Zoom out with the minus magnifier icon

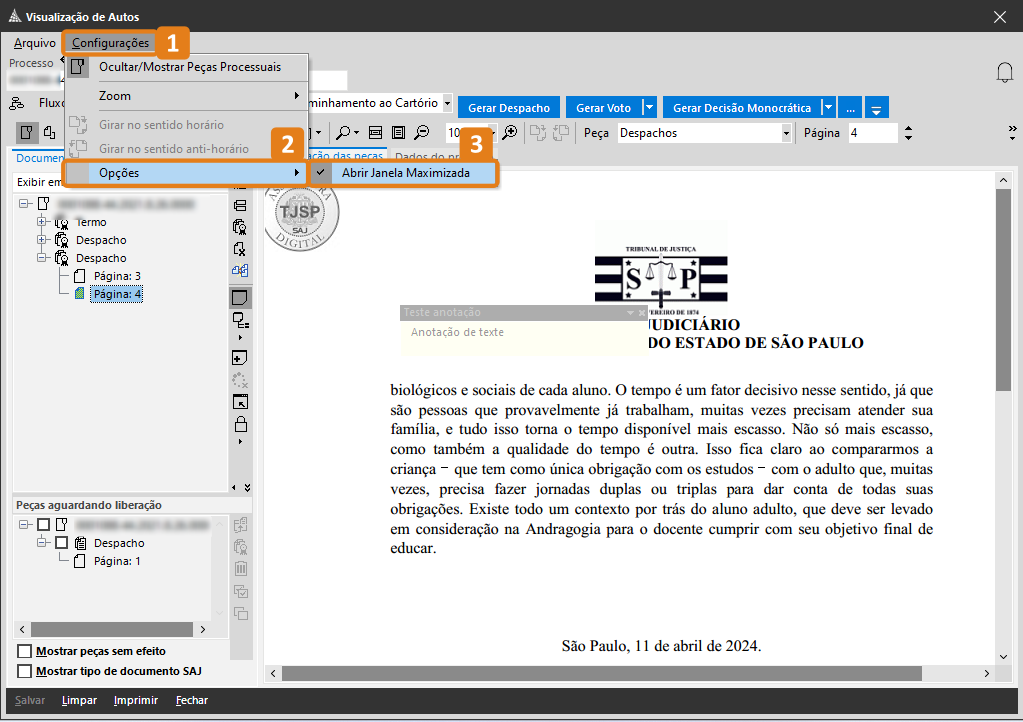(x=422, y=133)
